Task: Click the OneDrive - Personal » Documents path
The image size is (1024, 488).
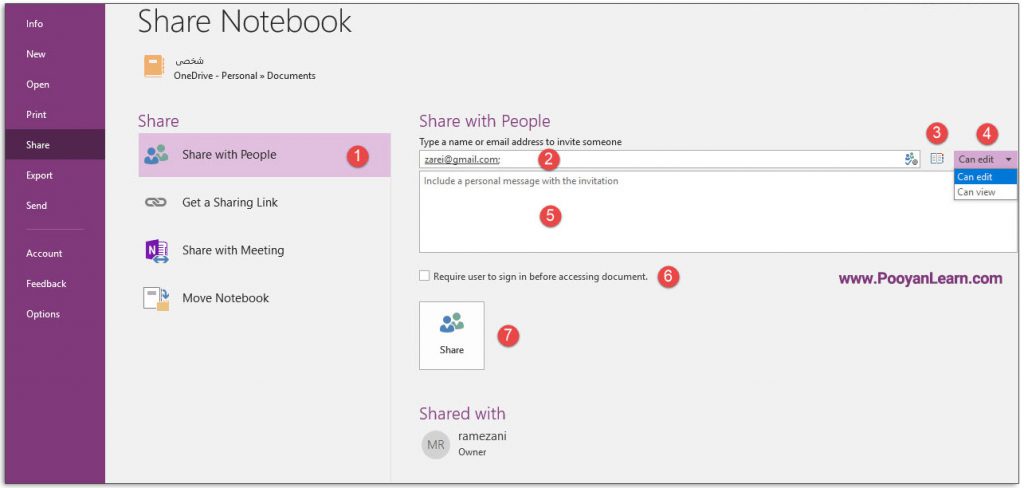Action: coord(244,76)
